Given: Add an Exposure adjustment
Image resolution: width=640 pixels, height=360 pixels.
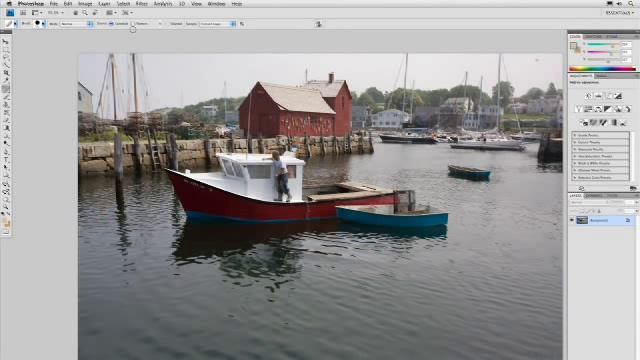Looking at the screenshot, I should [x=618, y=96].
